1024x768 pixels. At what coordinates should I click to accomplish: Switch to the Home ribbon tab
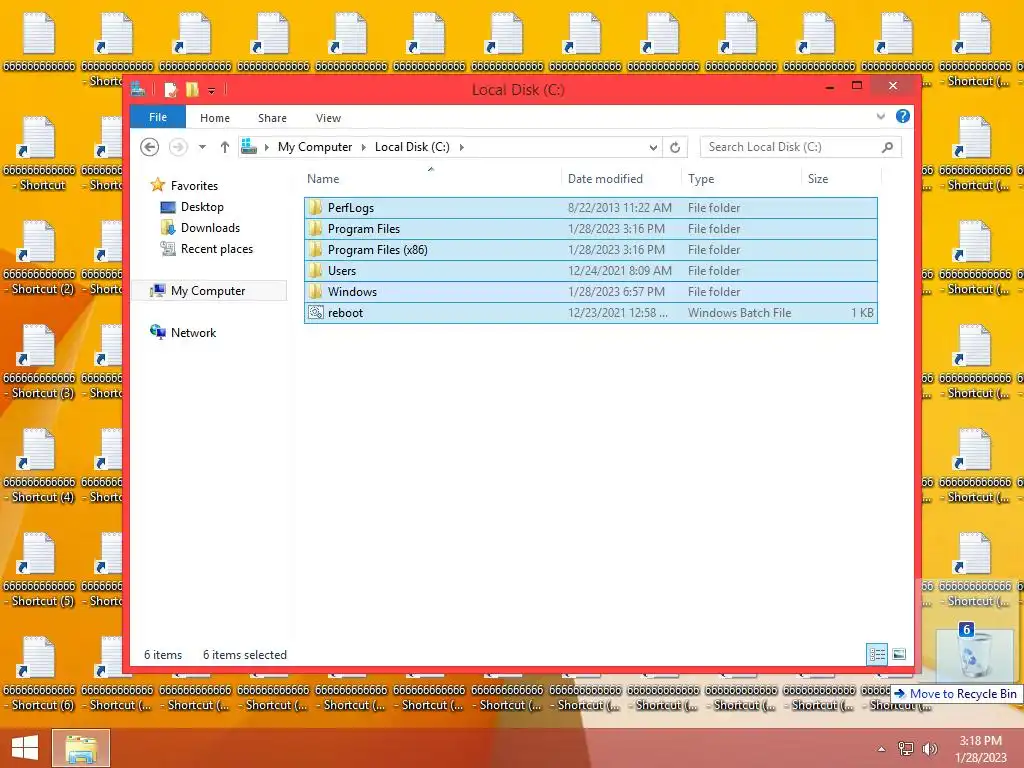click(x=215, y=118)
